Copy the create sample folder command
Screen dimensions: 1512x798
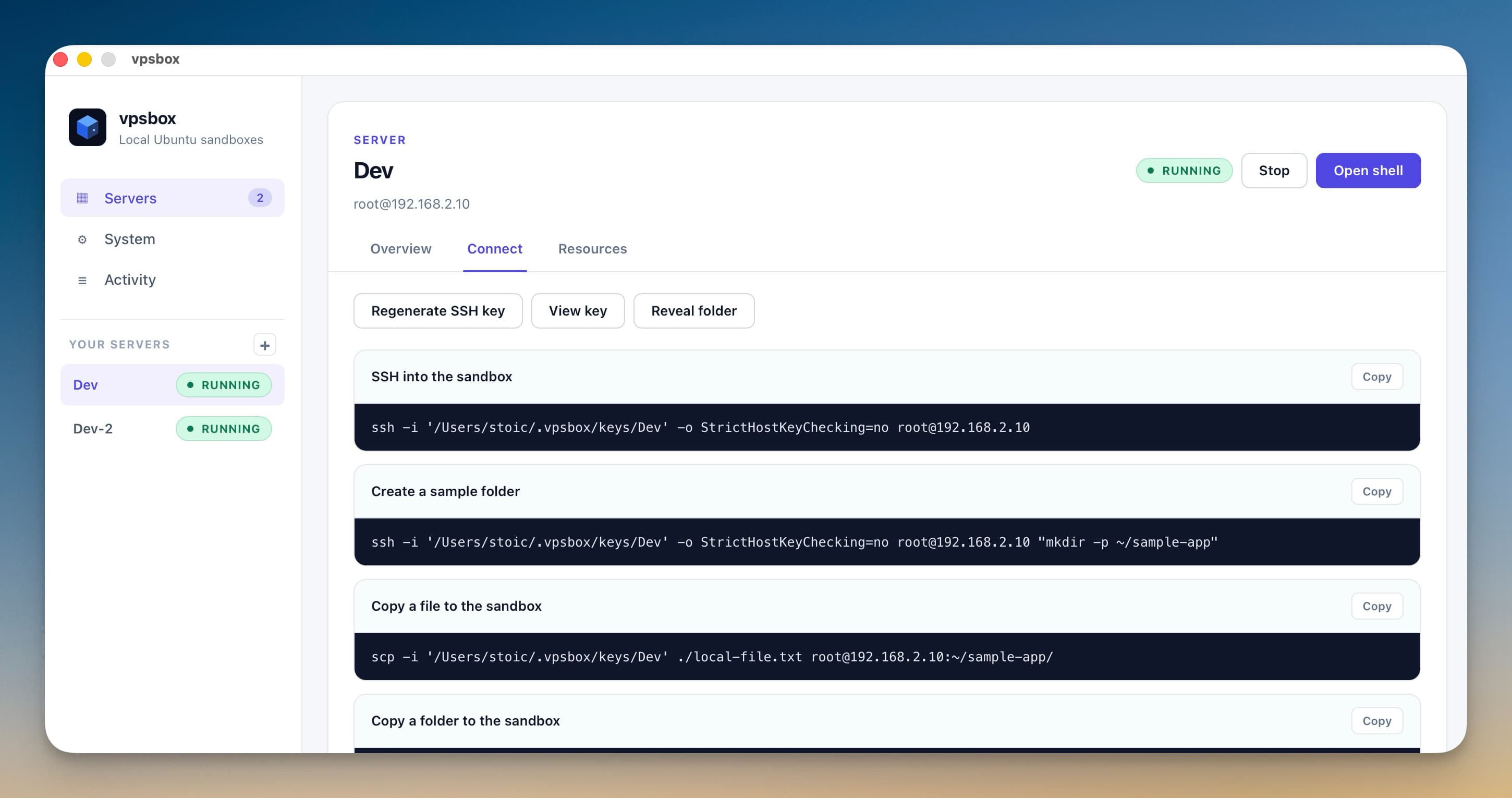[1377, 491]
